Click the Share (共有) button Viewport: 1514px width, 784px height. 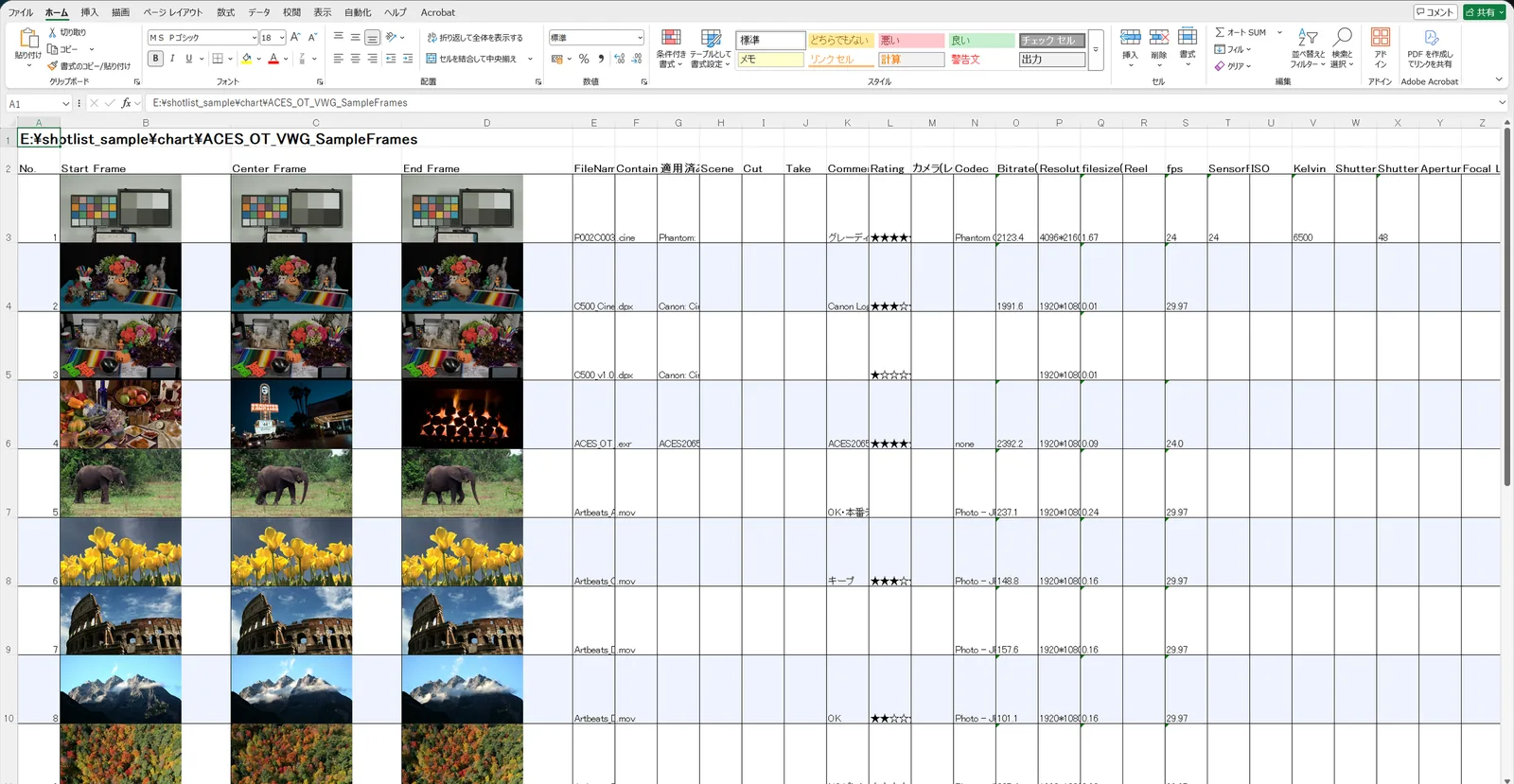(x=1483, y=12)
